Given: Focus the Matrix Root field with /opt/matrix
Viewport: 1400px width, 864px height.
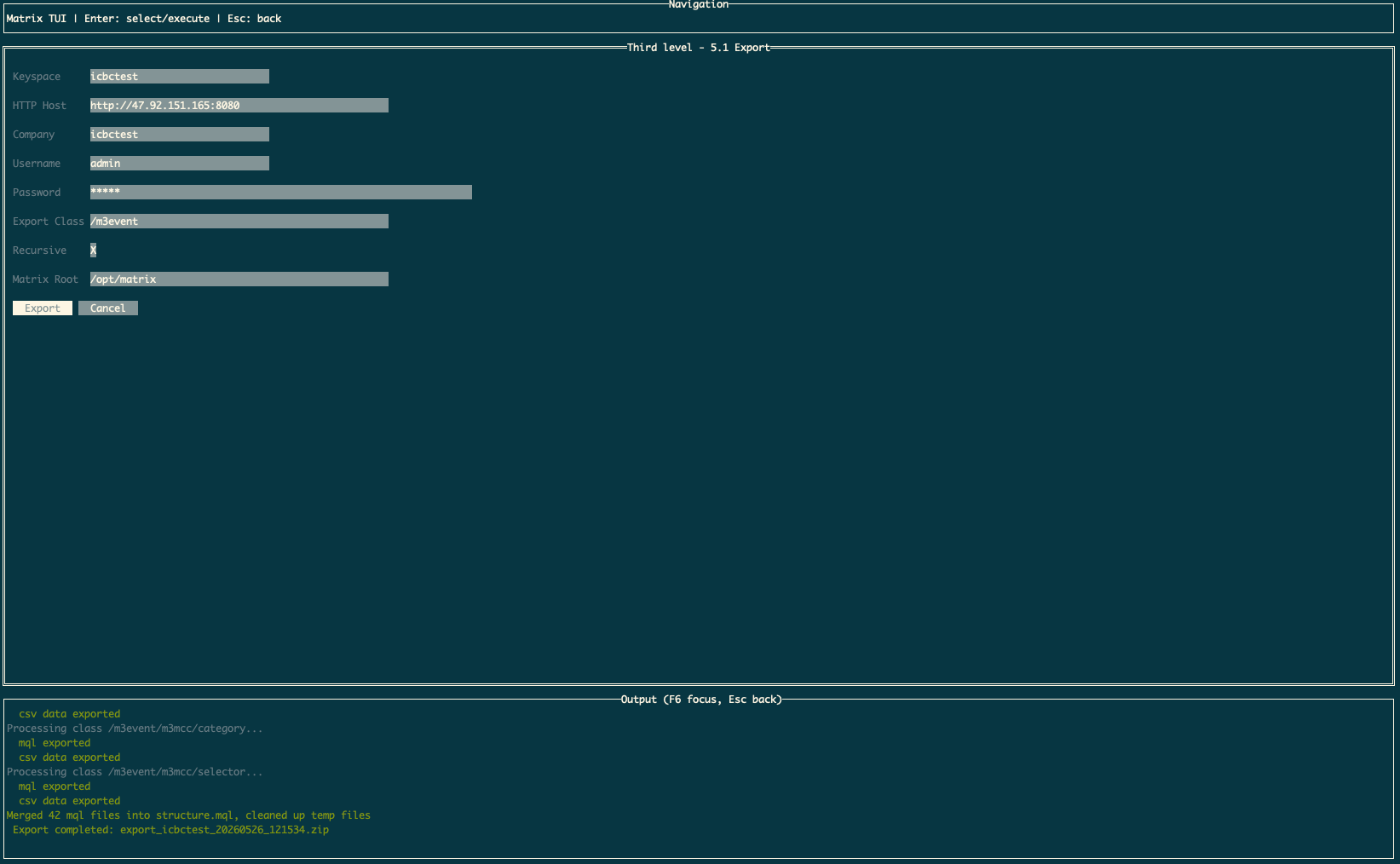Looking at the screenshot, I should point(239,279).
